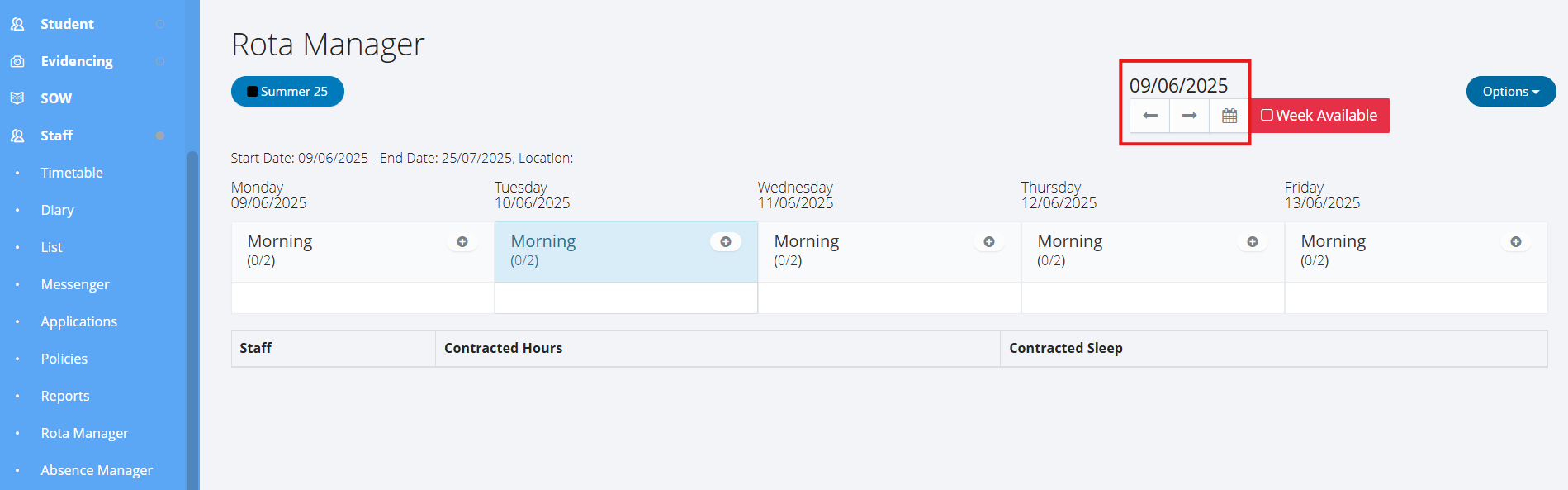Add shift to Tuesday Morning slot
Screen dimensions: 1568x490
click(x=726, y=242)
